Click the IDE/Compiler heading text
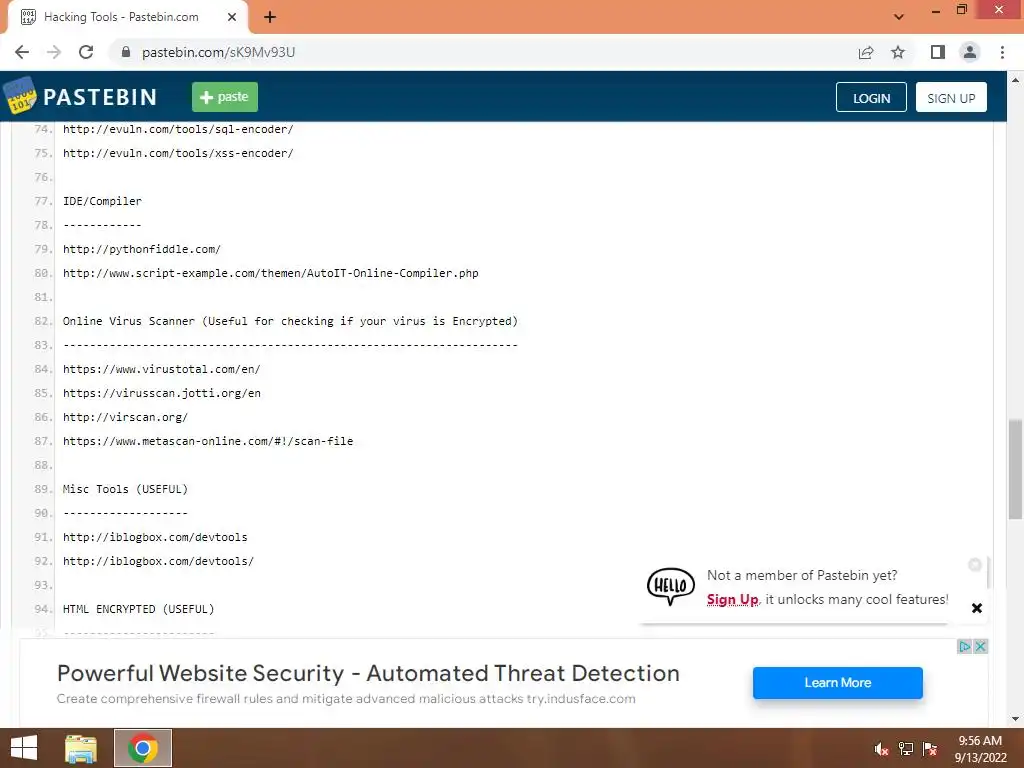Image resolution: width=1024 pixels, height=768 pixels. (102, 201)
